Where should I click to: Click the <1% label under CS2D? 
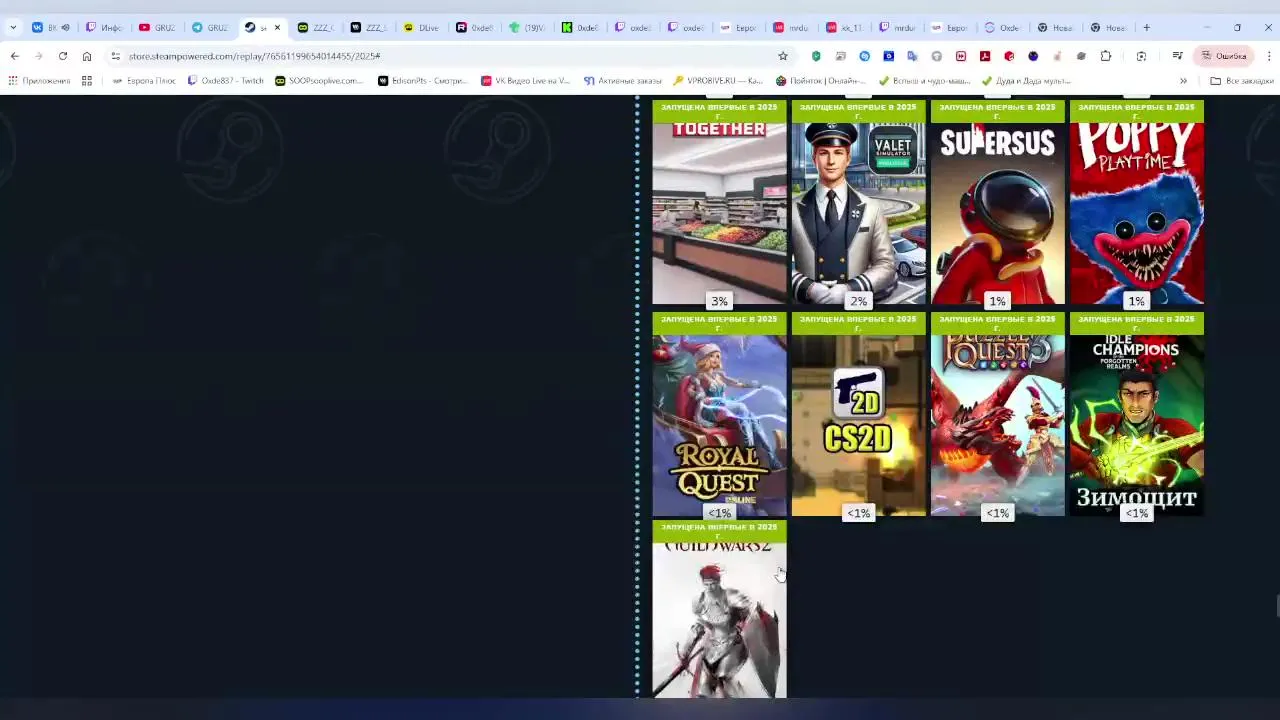tap(859, 513)
